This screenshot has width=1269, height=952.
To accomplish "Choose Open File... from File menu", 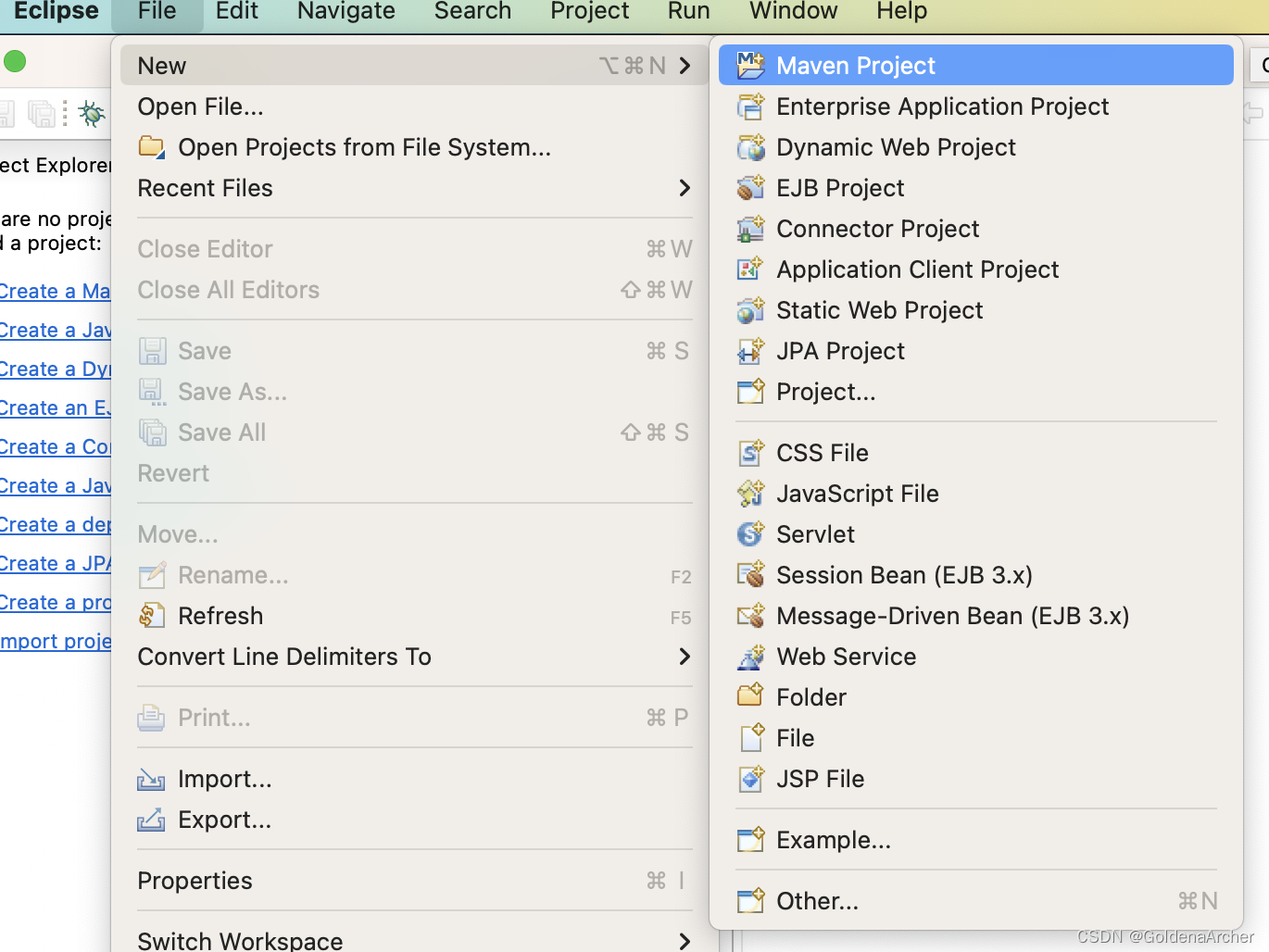I will pos(413,106).
